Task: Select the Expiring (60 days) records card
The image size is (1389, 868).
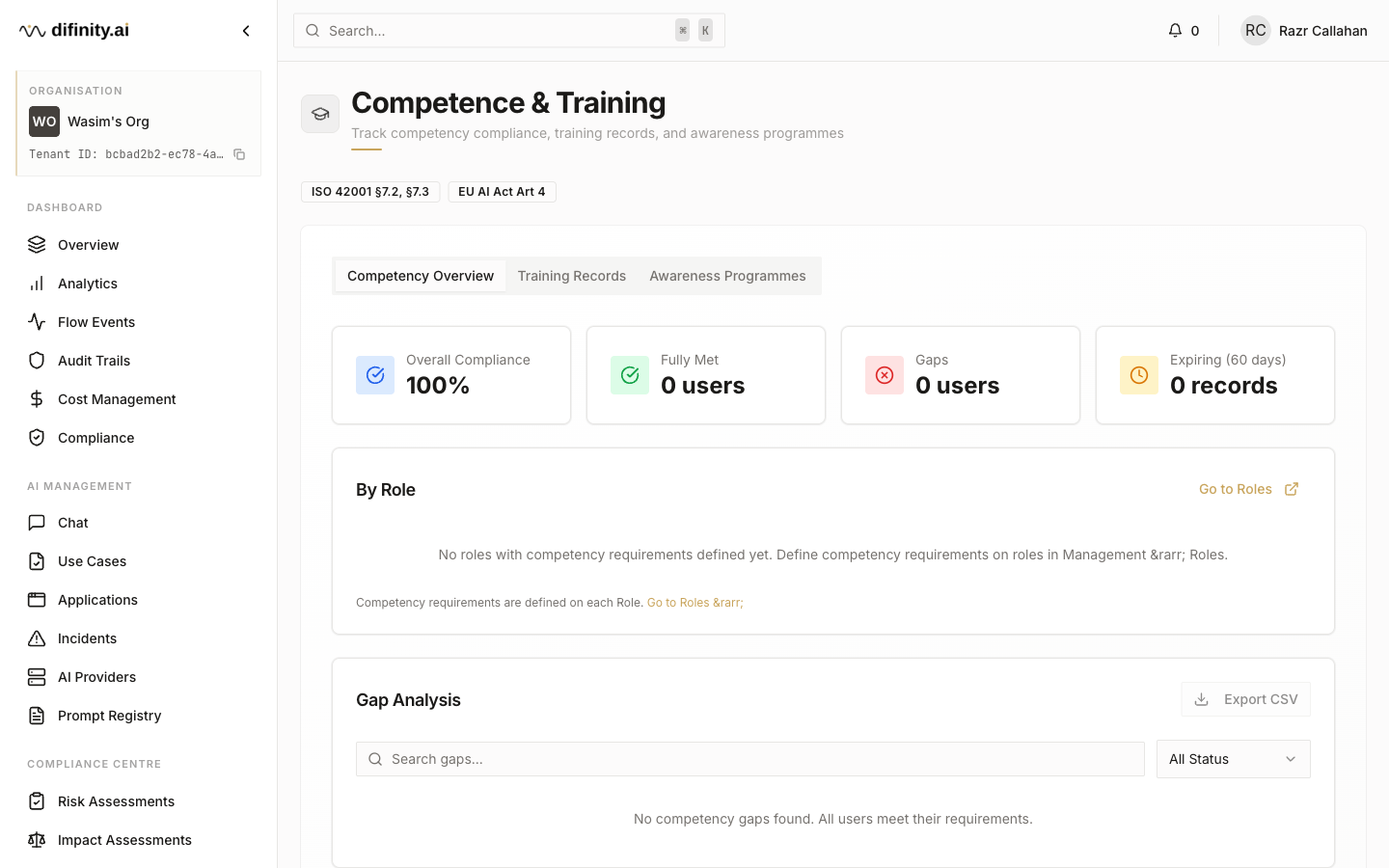Action: (1215, 375)
